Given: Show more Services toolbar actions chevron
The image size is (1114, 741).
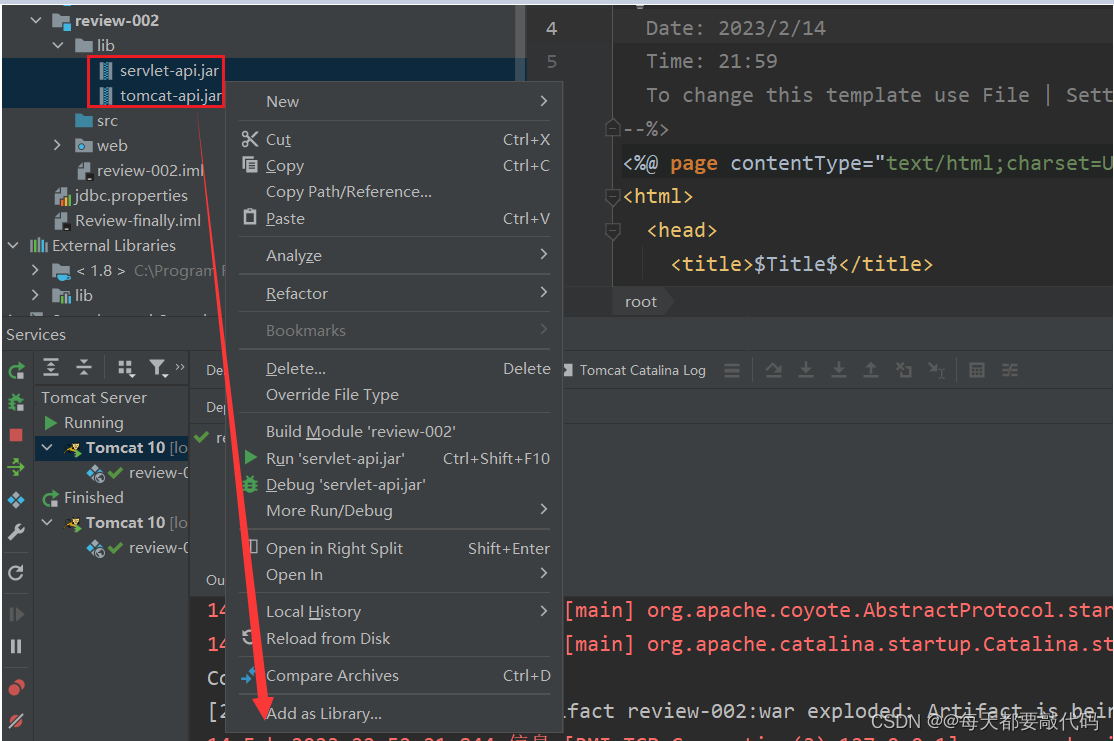Looking at the screenshot, I should pos(180,367).
